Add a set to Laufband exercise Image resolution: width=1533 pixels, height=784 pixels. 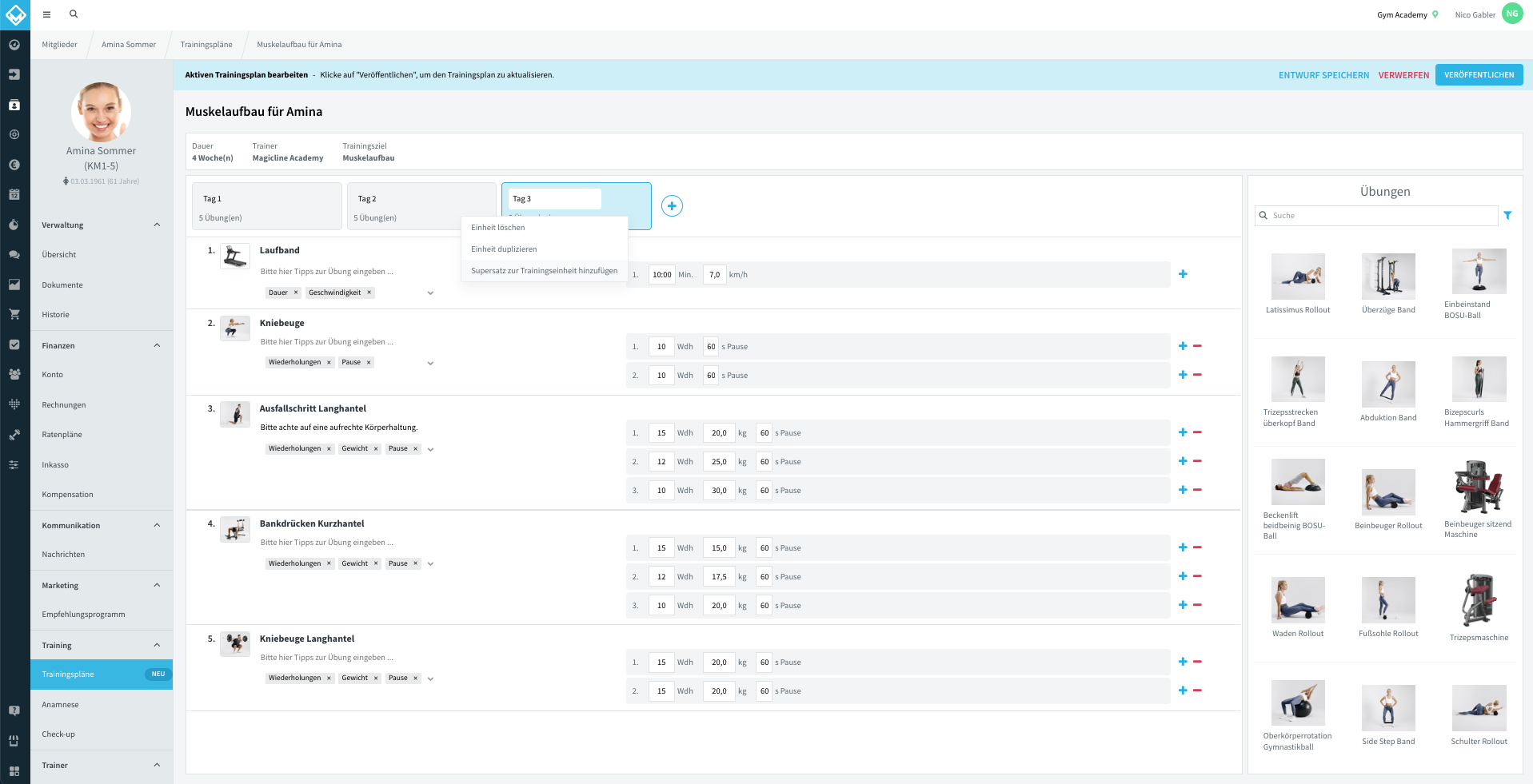pos(1183,274)
